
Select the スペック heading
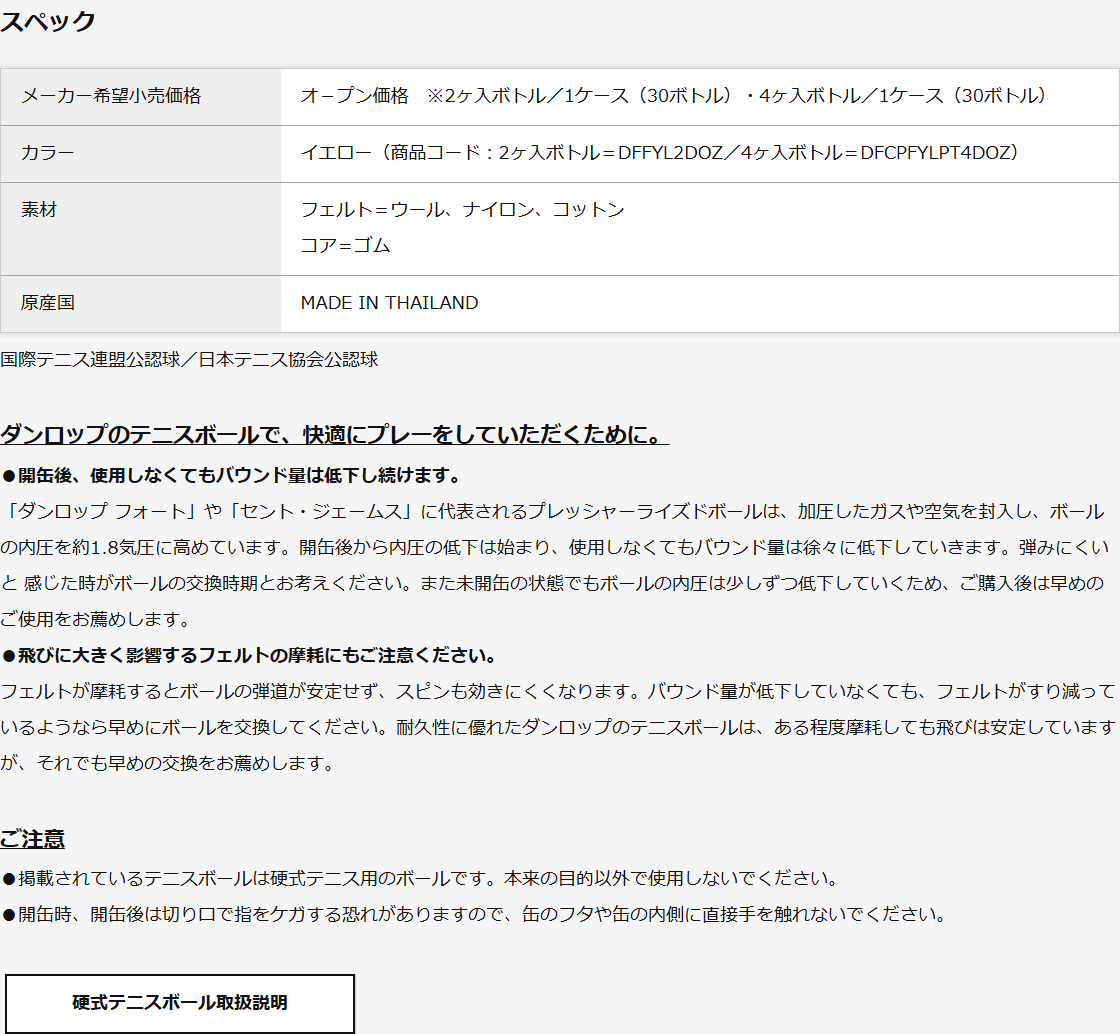pos(48,21)
